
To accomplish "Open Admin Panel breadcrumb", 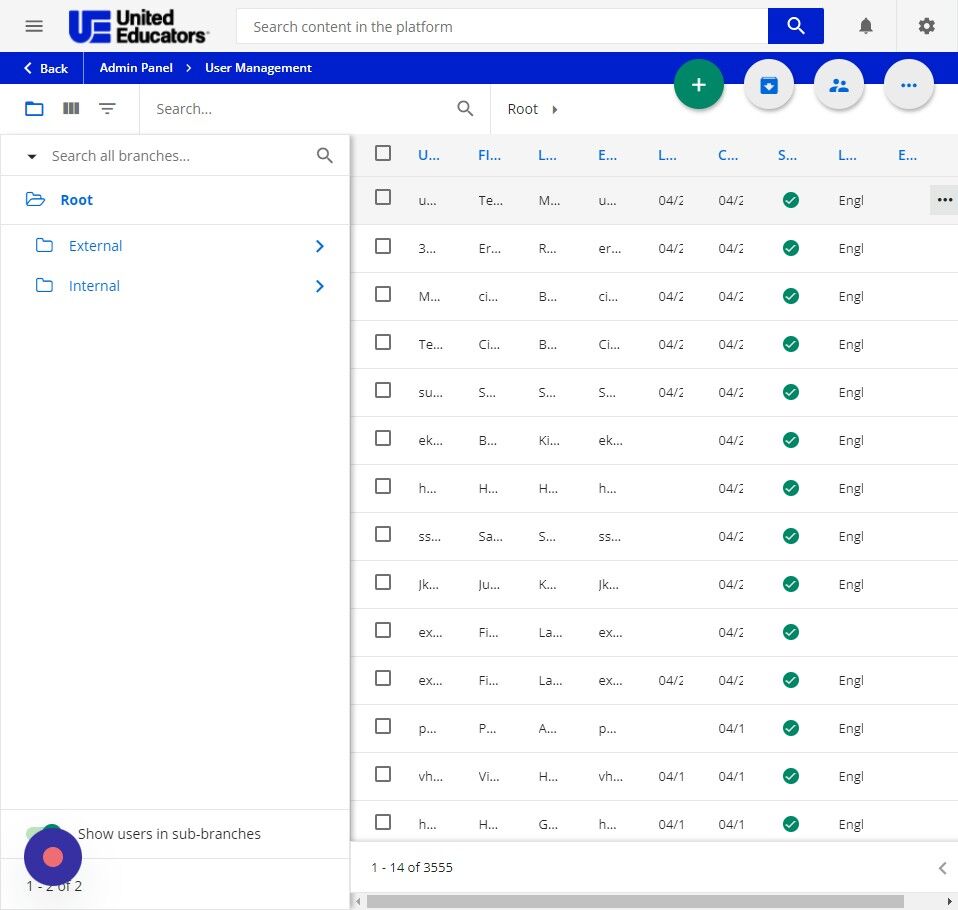I will [x=136, y=68].
